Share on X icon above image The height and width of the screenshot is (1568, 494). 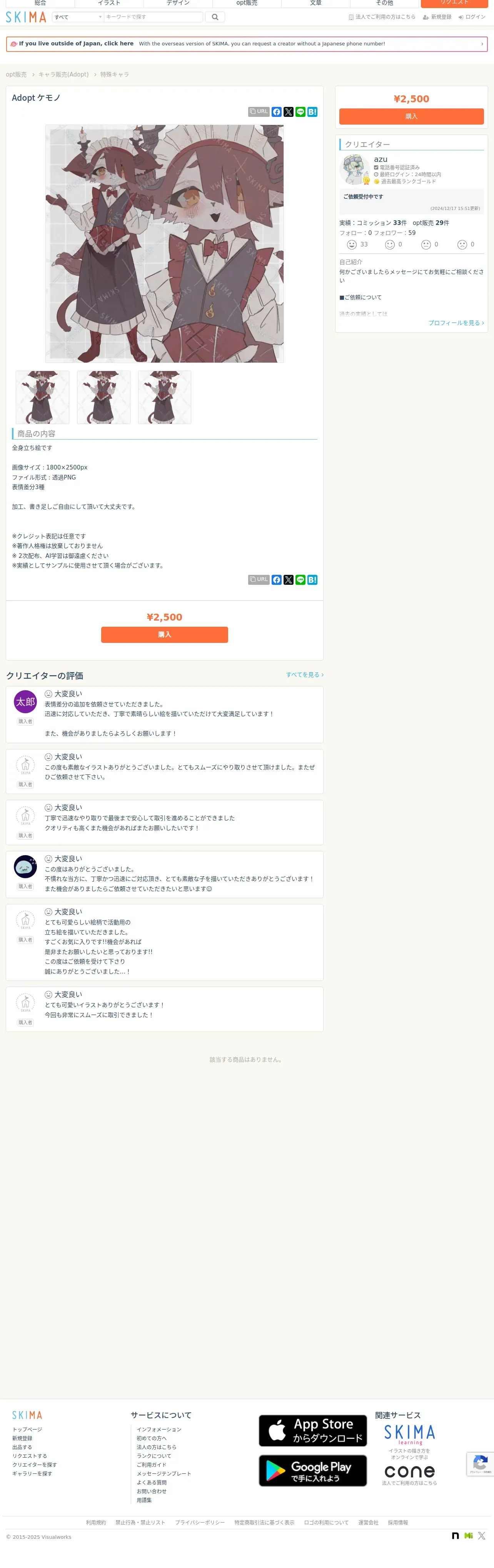point(289,112)
